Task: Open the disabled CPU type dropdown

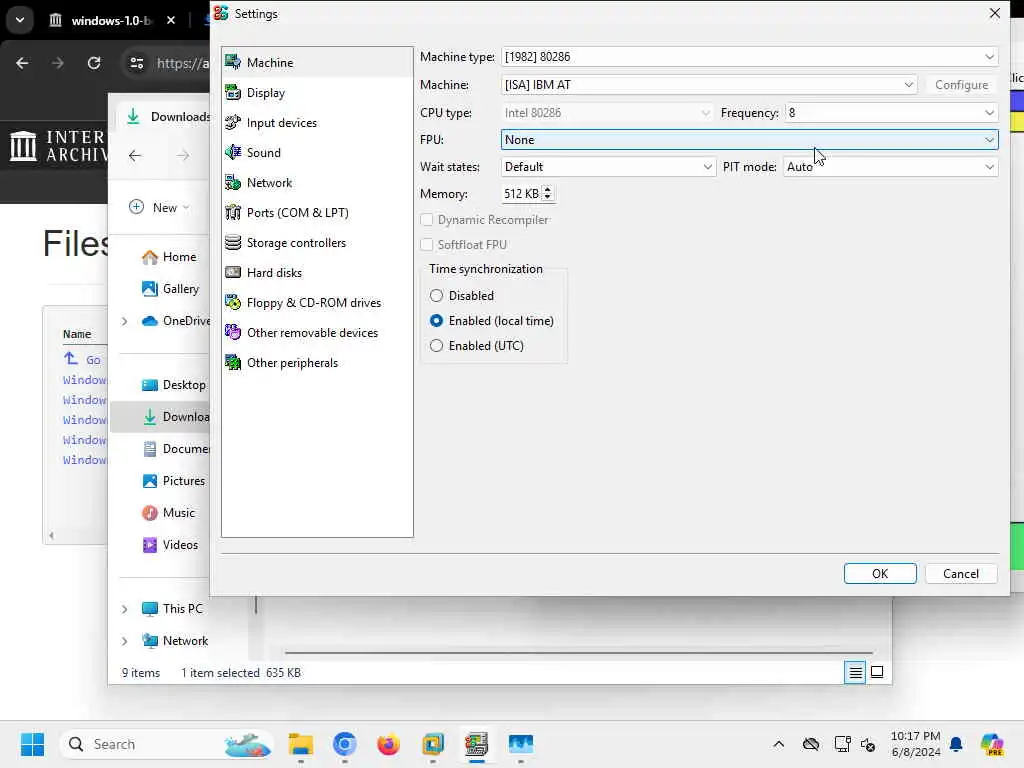Action: (x=607, y=113)
